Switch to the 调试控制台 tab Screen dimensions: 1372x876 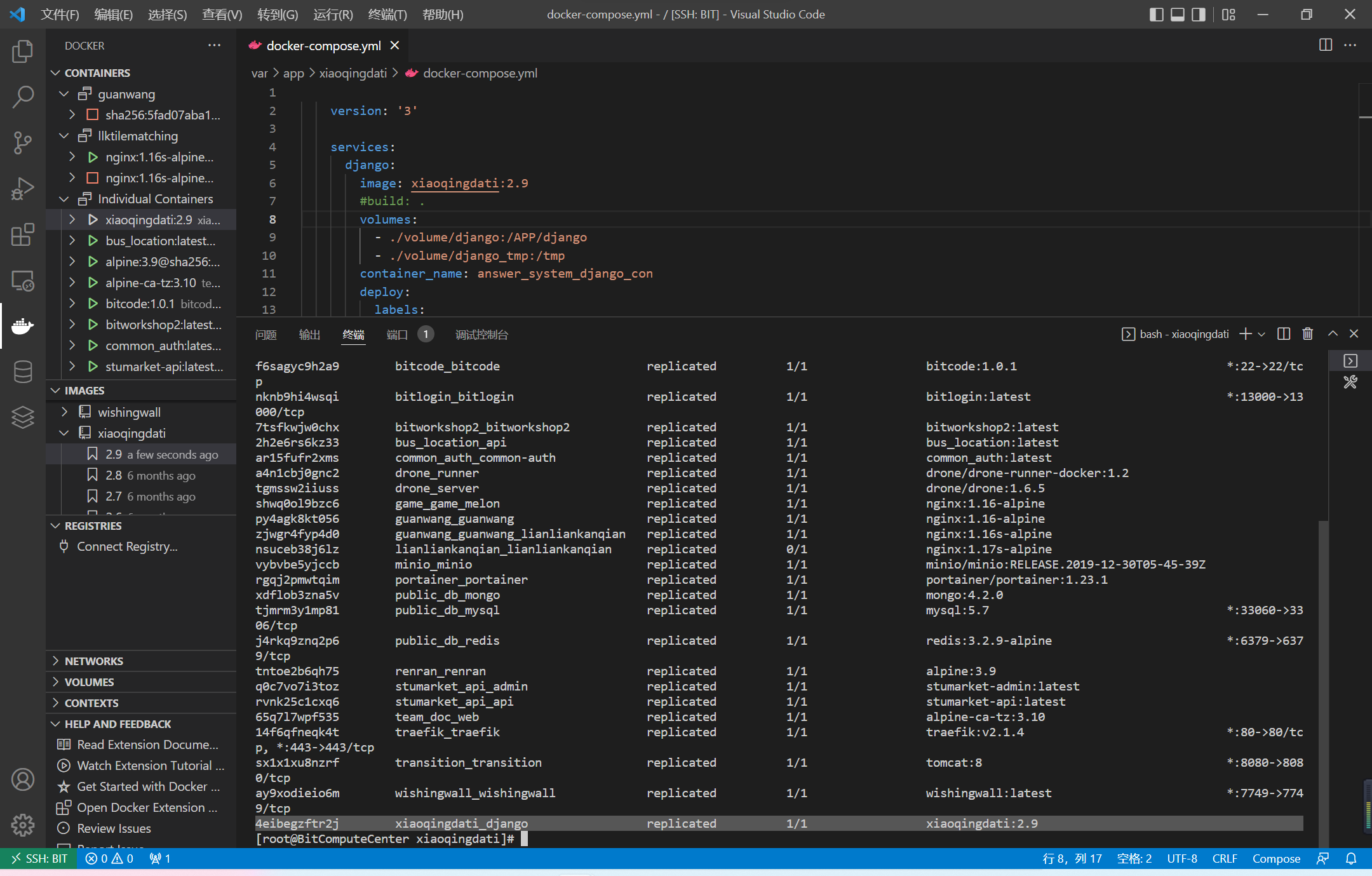pos(481,335)
